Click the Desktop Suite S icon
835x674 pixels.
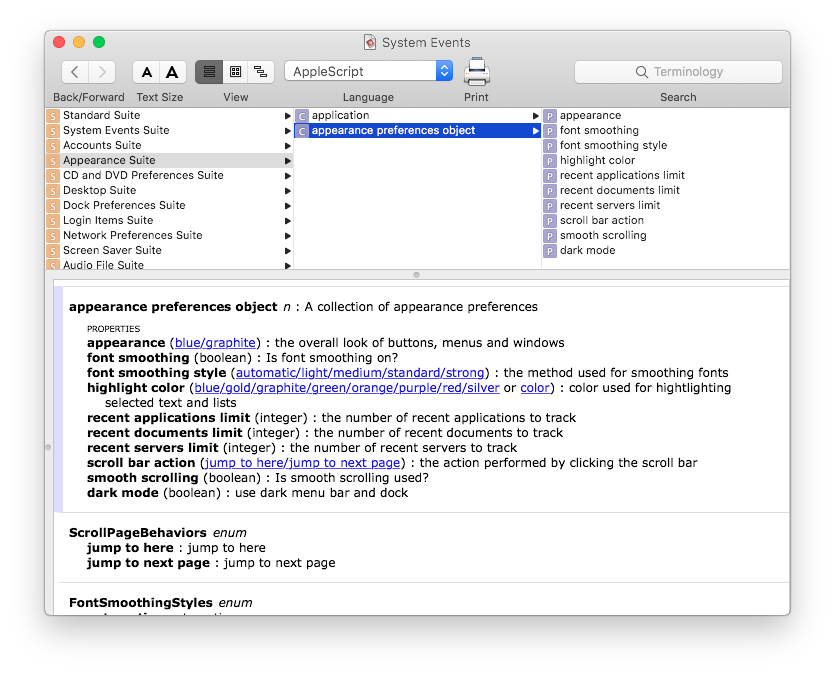tap(53, 191)
